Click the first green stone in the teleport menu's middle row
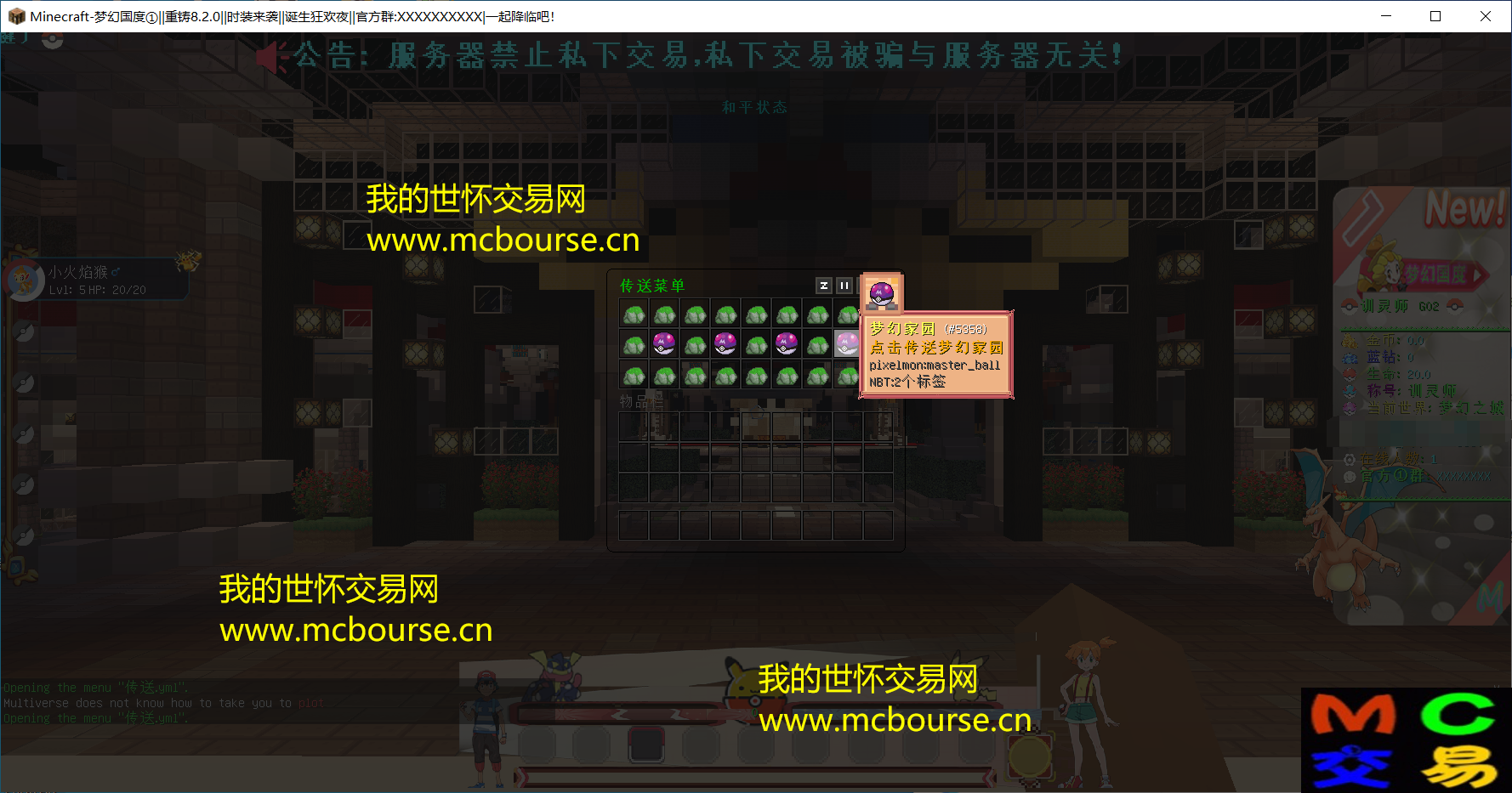 tap(634, 345)
